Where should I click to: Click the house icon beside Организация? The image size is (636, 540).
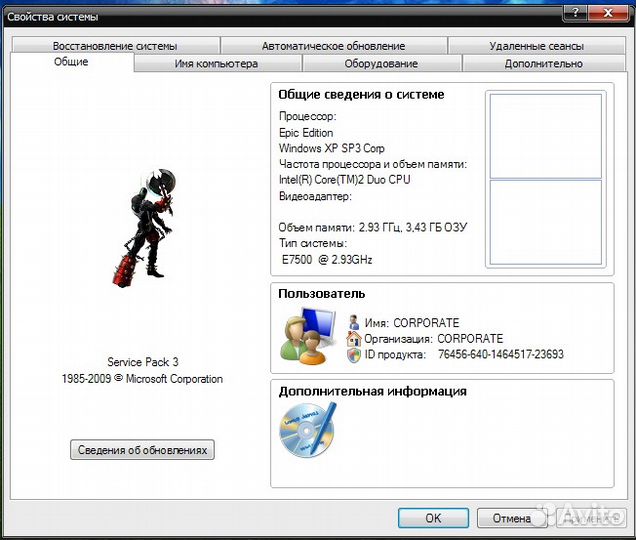pos(354,339)
